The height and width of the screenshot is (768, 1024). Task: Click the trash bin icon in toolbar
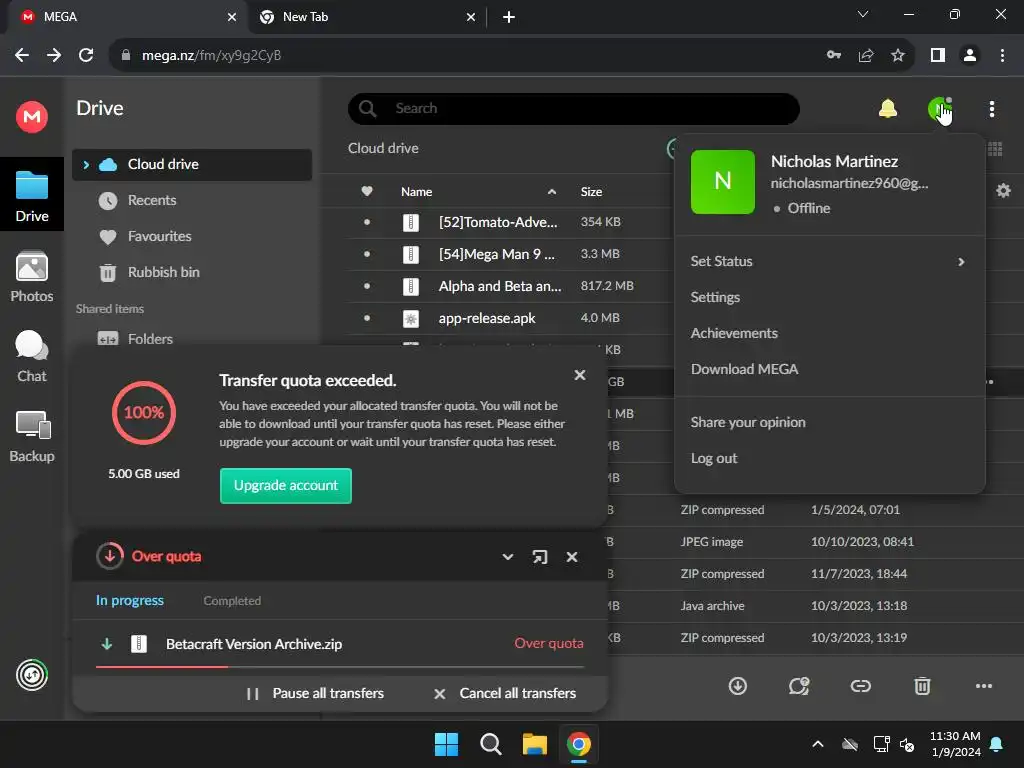pos(922,686)
